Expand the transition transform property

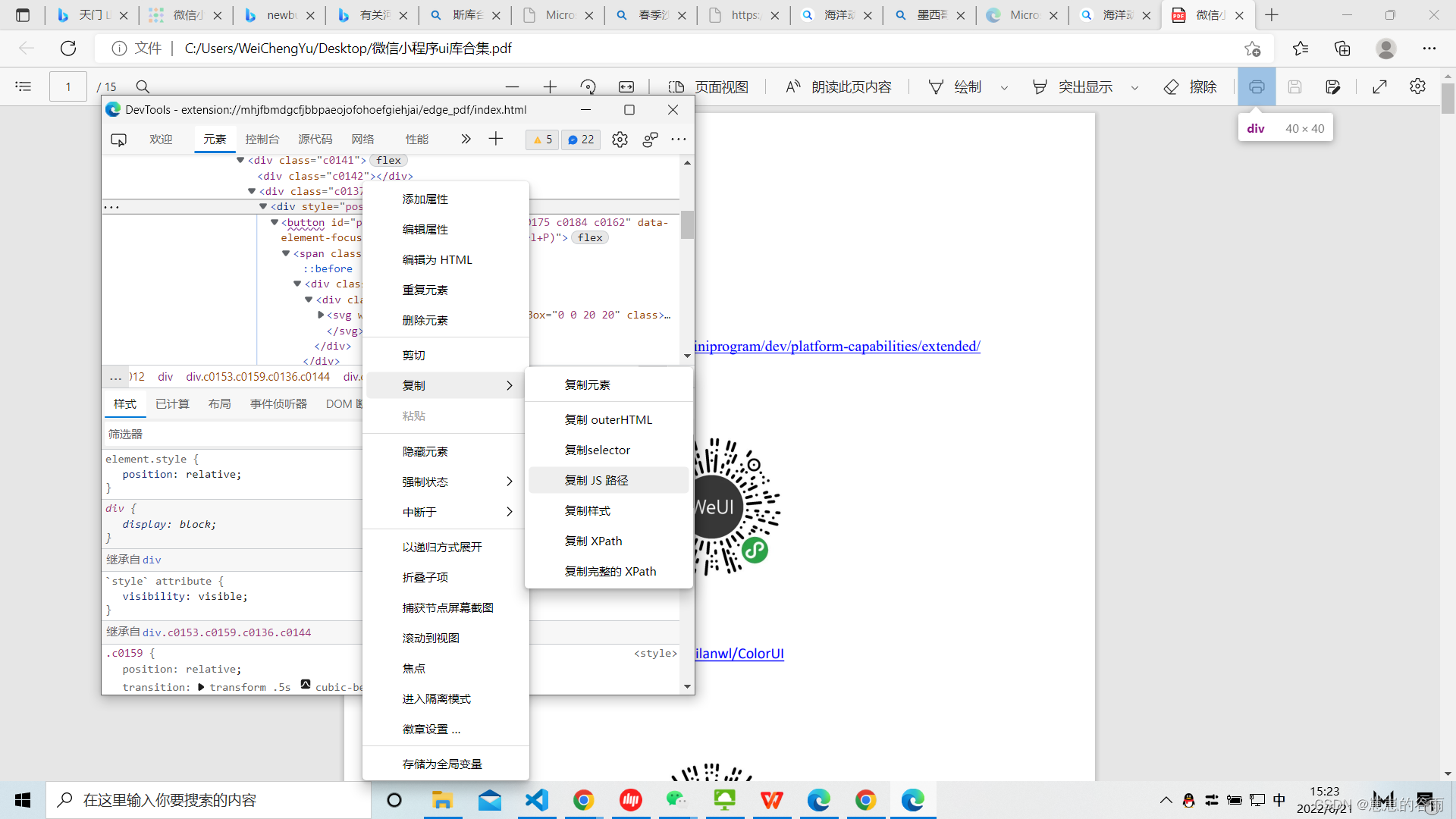pos(201,687)
